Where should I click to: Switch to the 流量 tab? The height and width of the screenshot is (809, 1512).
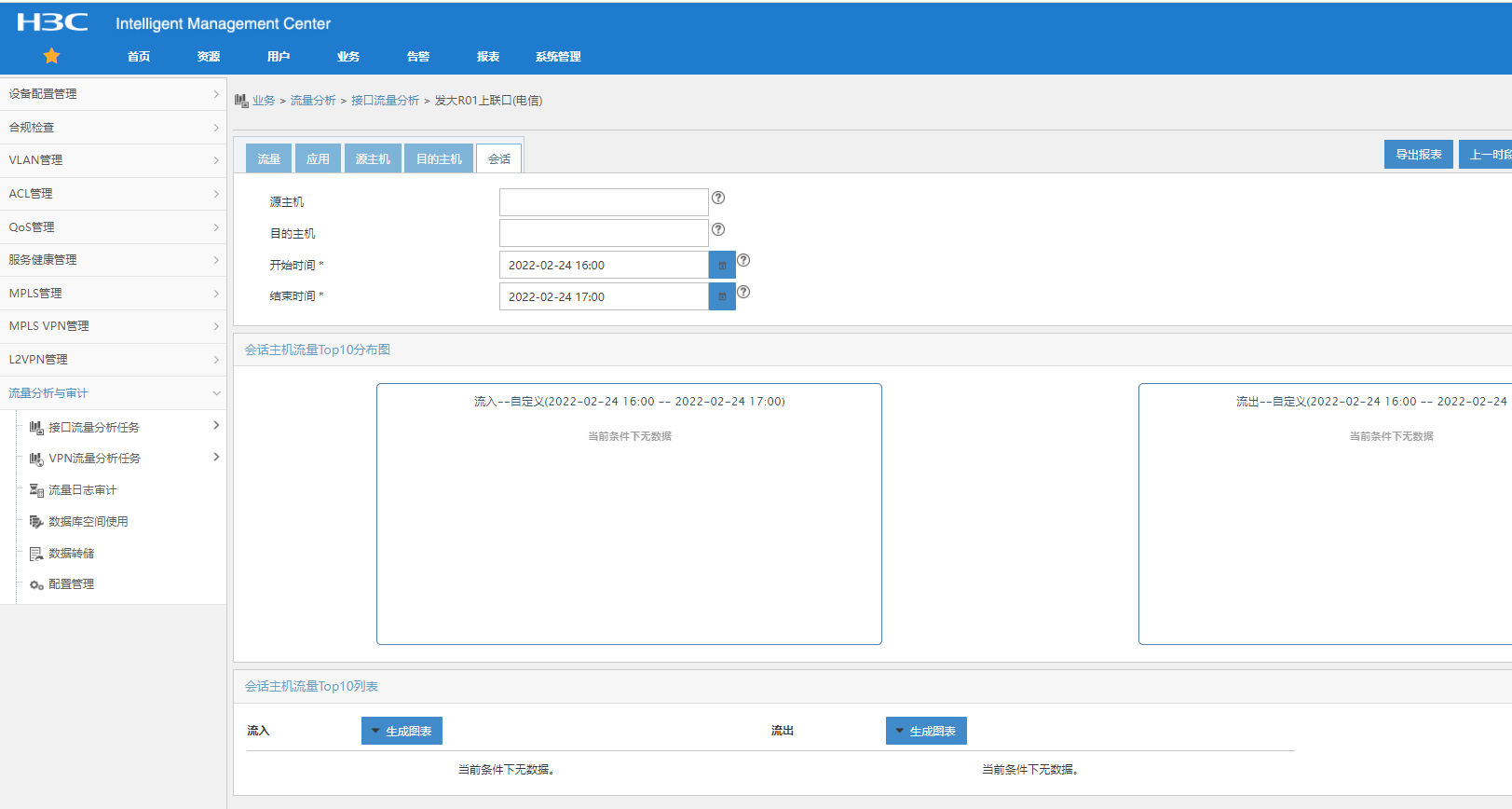[269, 158]
